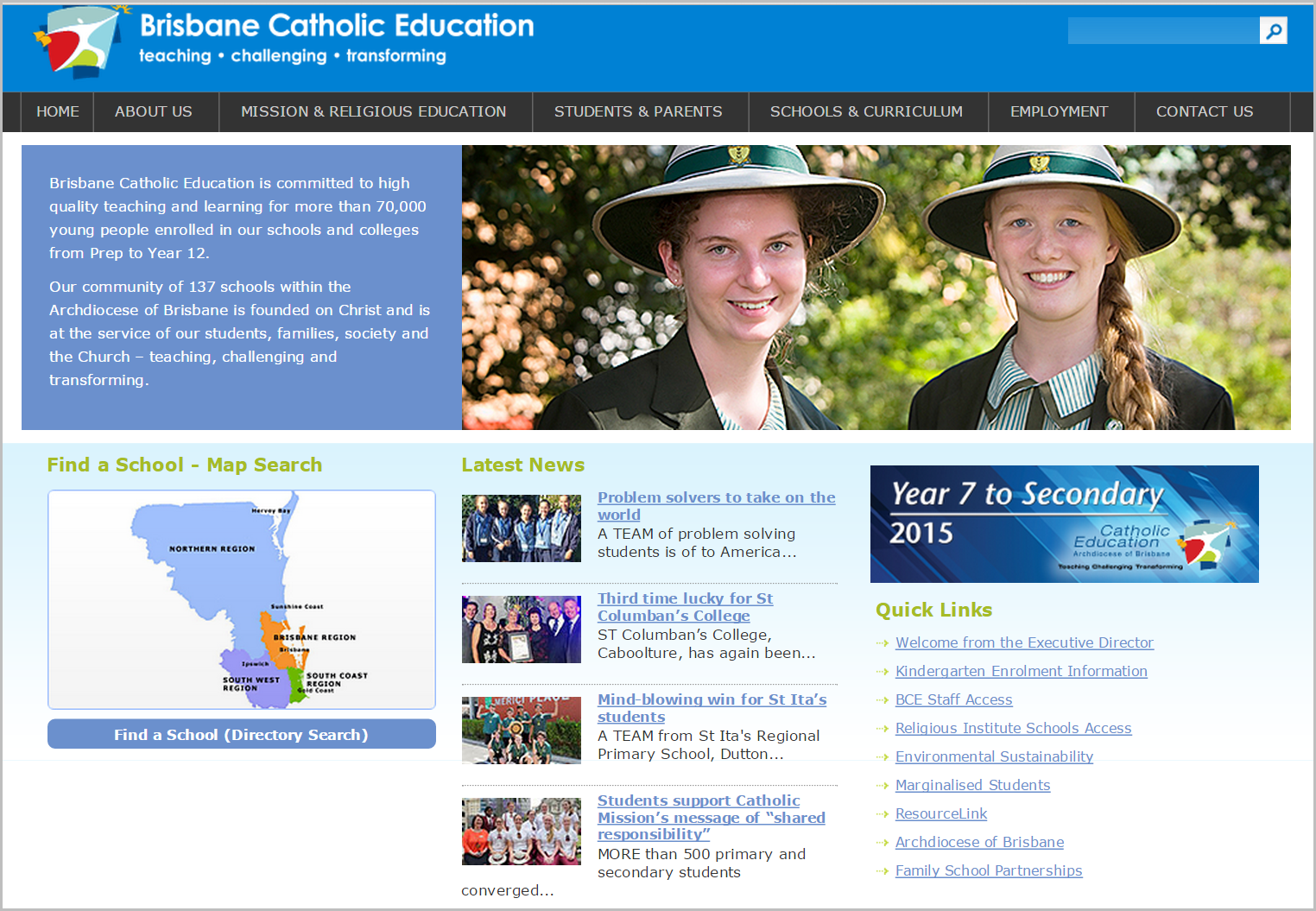Select South West Region on the map
This screenshot has height=911, width=1316.
250,680
